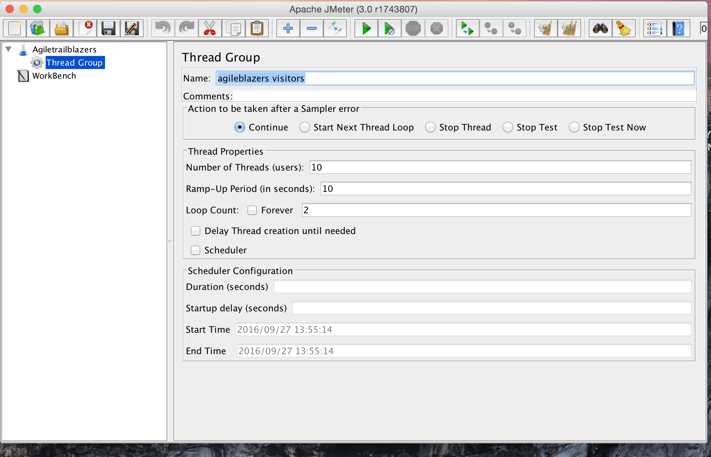711x457 pixels.
Task: Expand all nodes with plus icon
Action: pyautogui.click(x=287, y=28)
